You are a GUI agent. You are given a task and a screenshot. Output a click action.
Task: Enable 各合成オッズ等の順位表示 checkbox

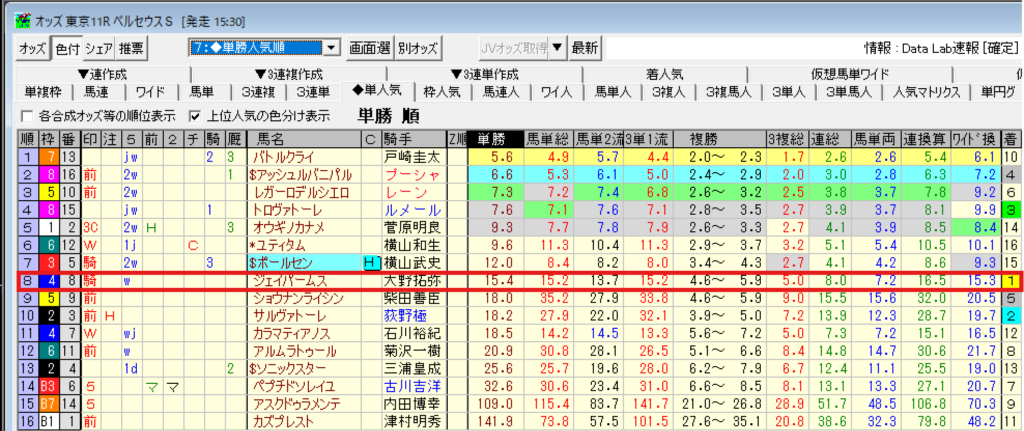[x=27, y=115]
